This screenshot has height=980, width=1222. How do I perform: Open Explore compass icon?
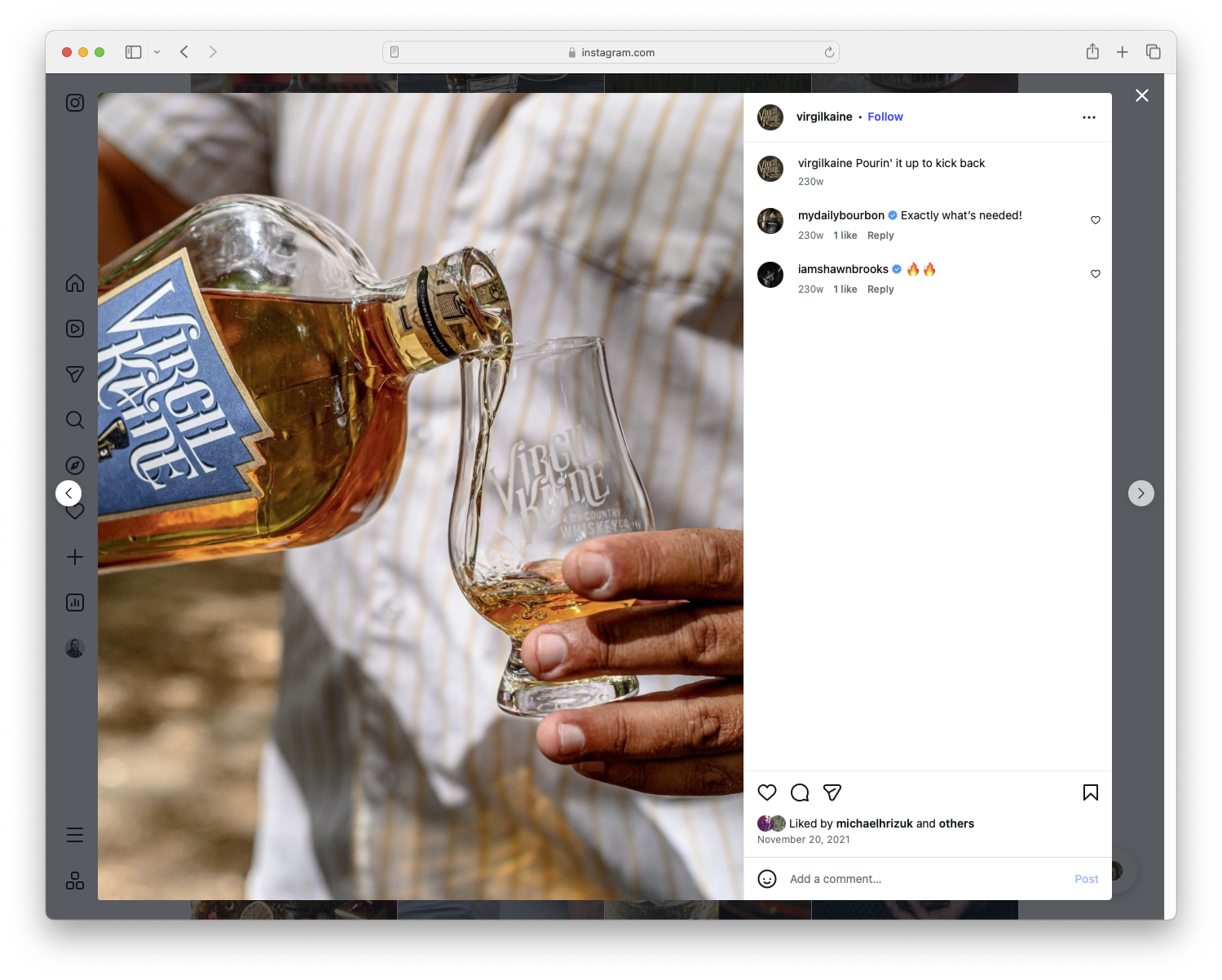click(75, 466)
